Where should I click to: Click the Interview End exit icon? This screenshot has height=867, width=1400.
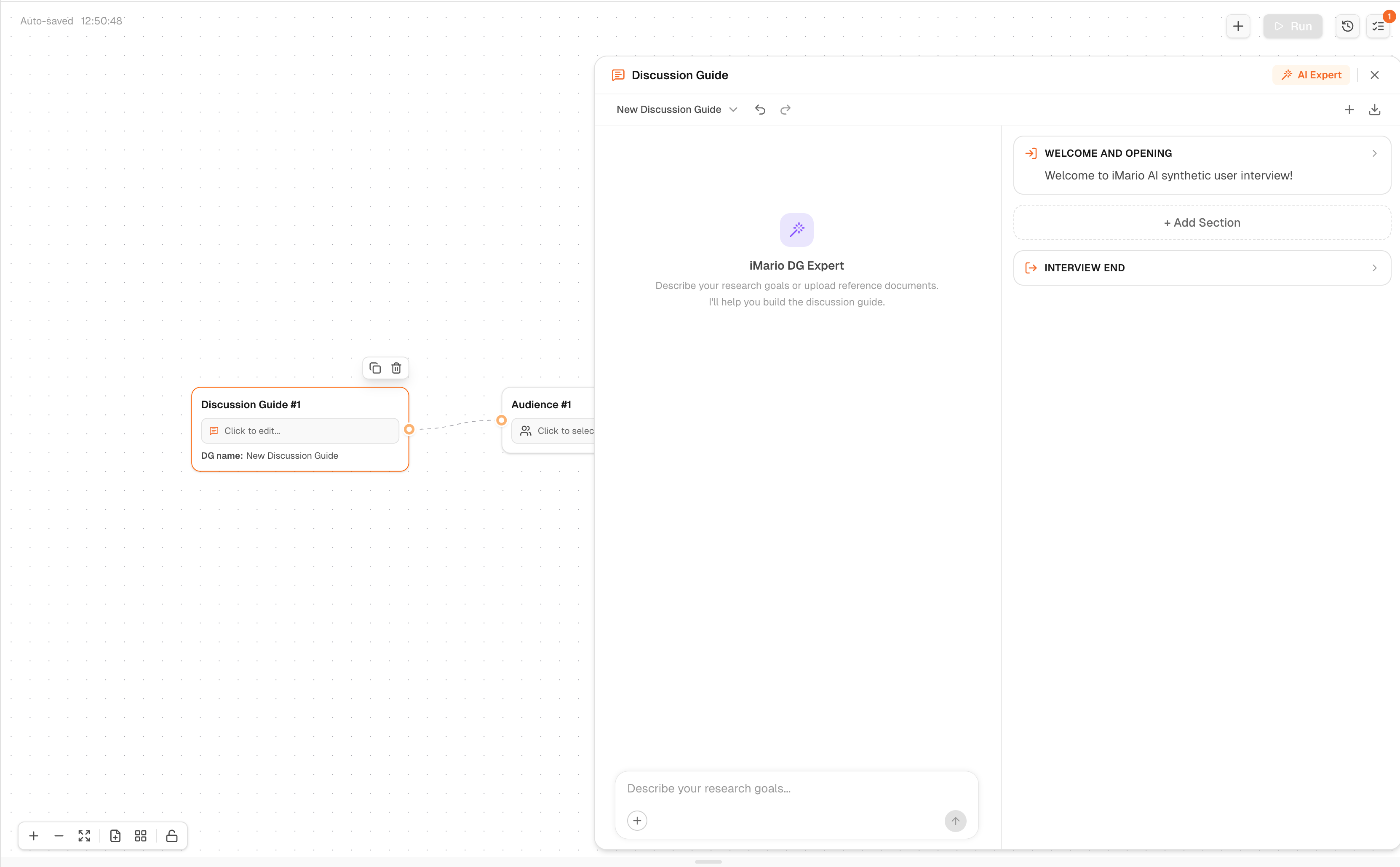pos(1031,268)
